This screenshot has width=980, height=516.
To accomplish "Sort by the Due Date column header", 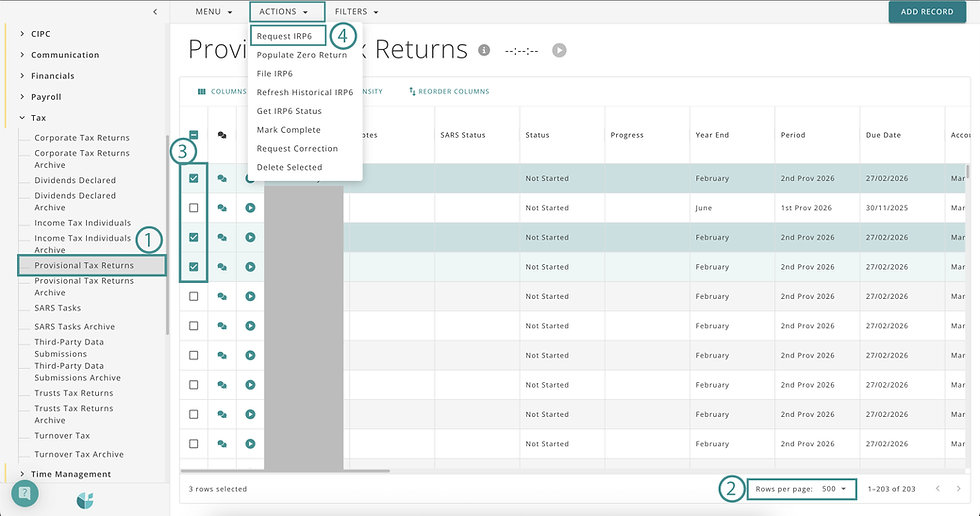I will 883,135.
